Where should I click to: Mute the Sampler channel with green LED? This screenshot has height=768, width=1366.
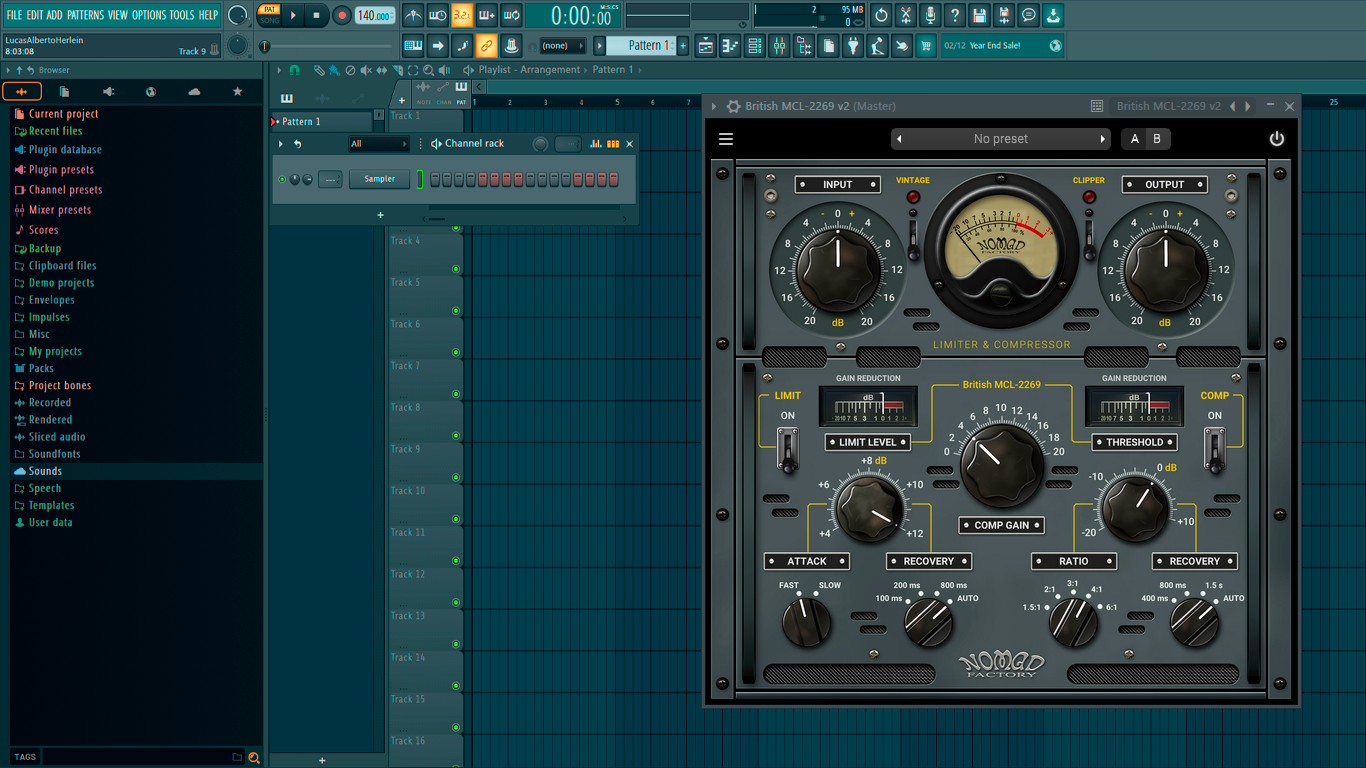pos(282,180)
